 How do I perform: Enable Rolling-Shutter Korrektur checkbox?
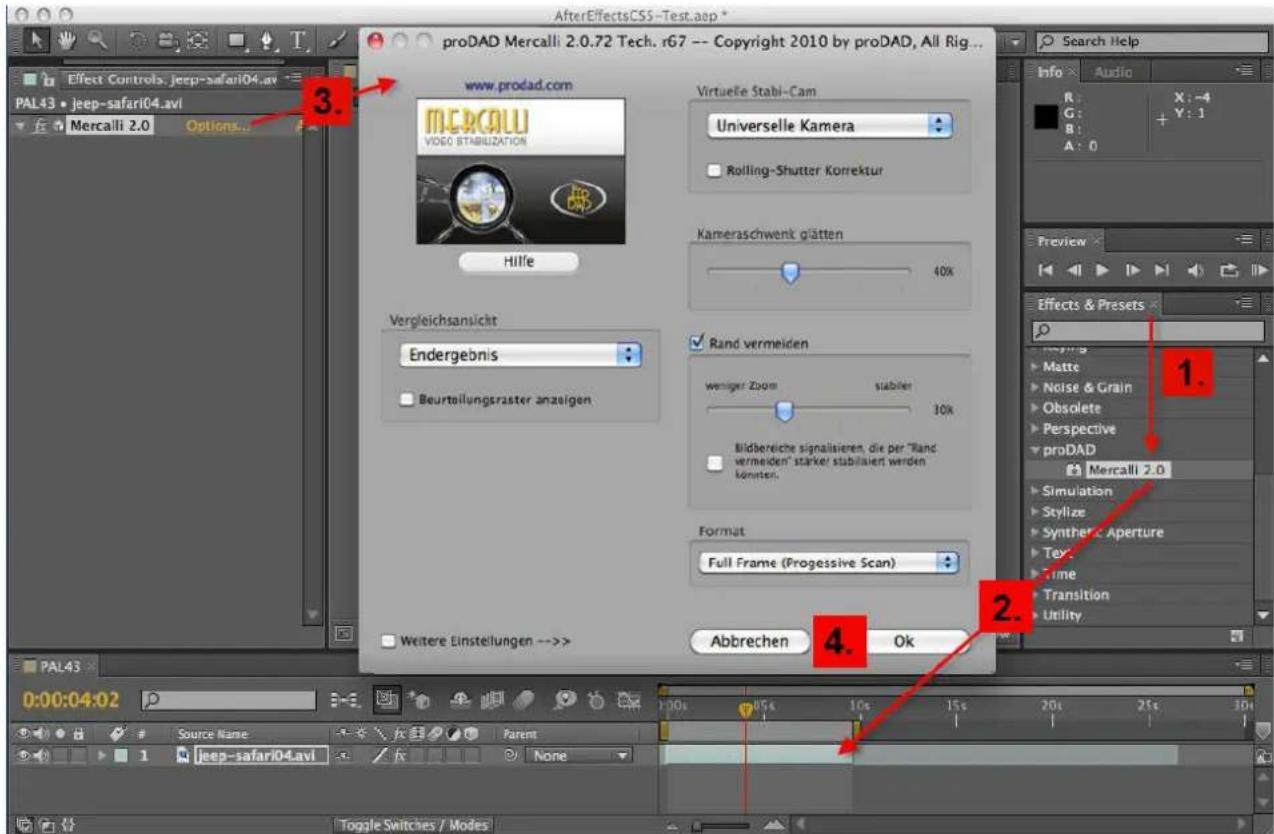(x=714, y=170)
